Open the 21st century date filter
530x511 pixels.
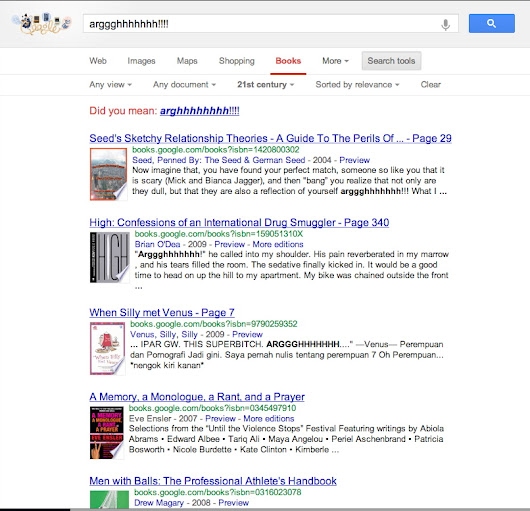[265, 84]
